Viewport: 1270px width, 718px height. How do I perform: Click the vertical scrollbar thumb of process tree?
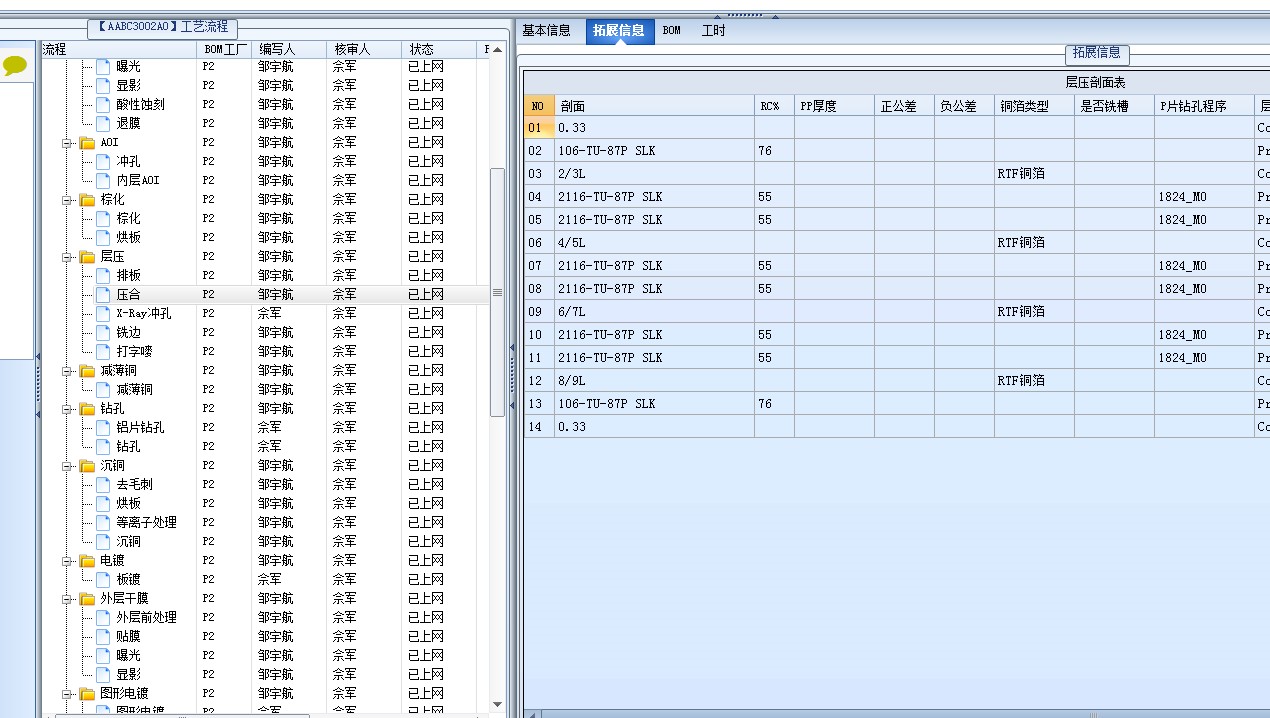(x=497, y=292)
